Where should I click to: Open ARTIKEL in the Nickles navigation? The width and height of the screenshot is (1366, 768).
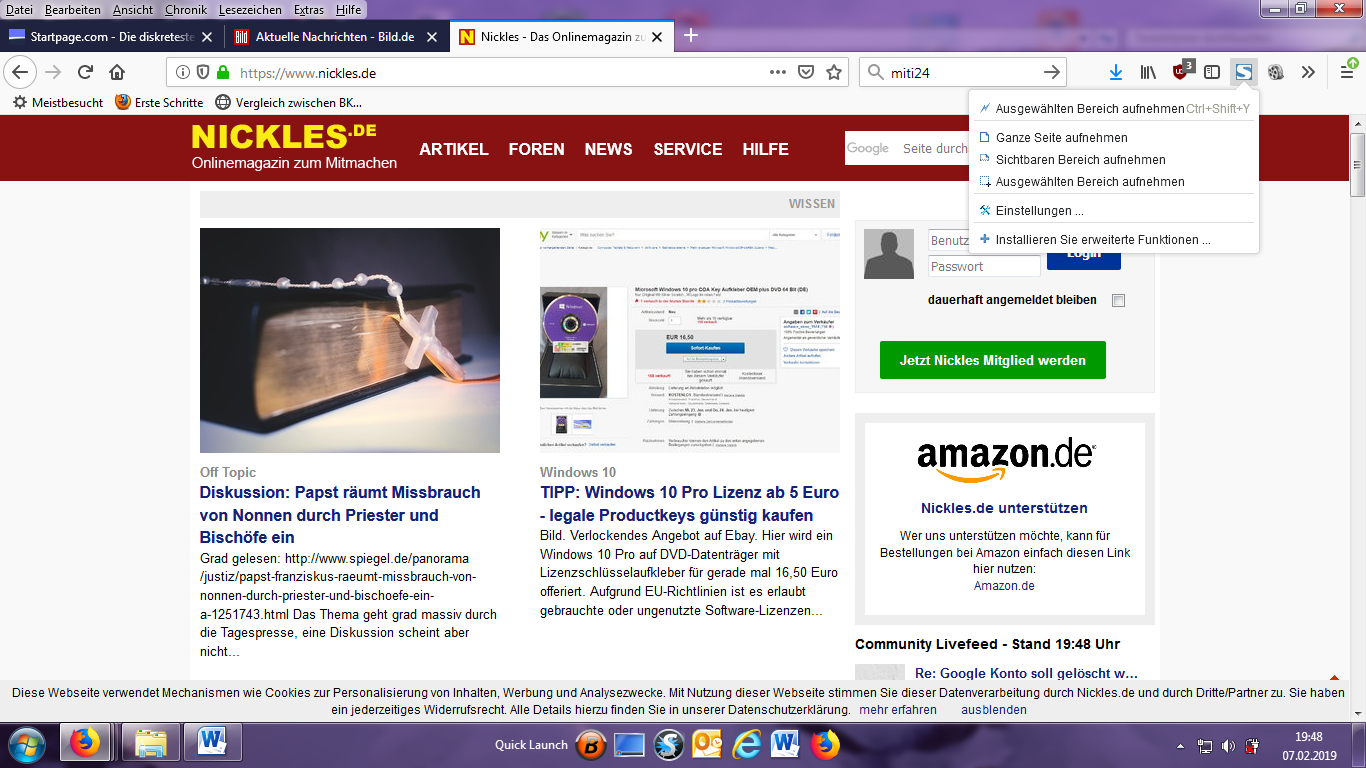(454, 149)
